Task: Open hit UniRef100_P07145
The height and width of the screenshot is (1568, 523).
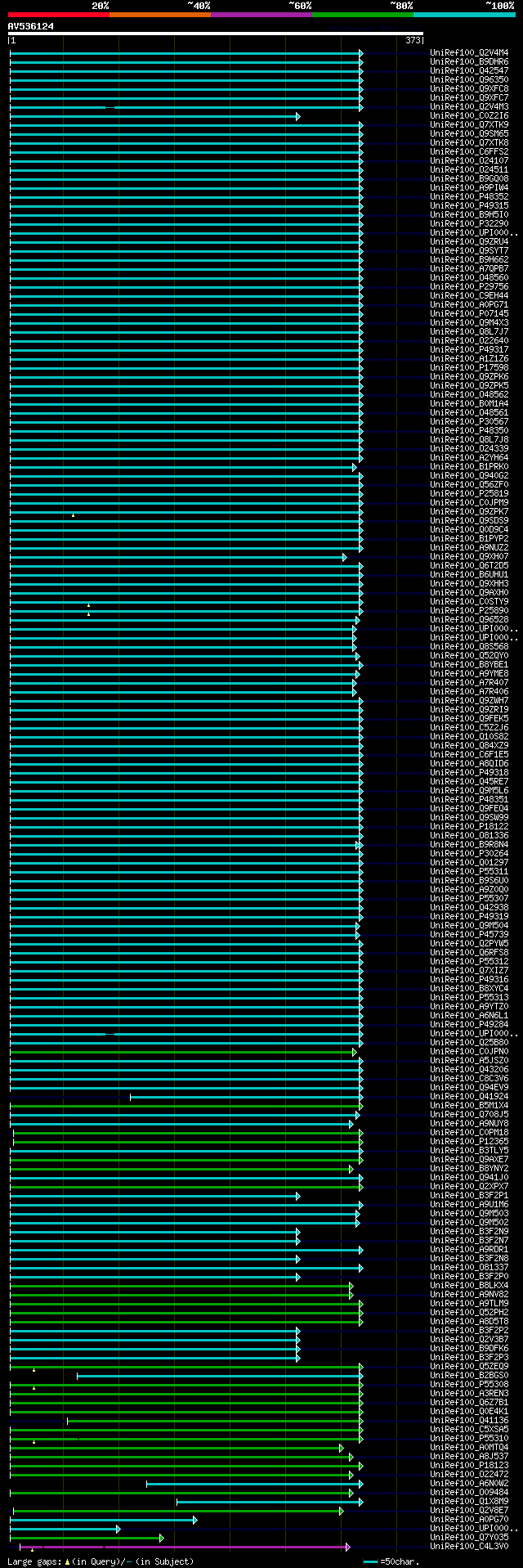Action: (470, 313)
